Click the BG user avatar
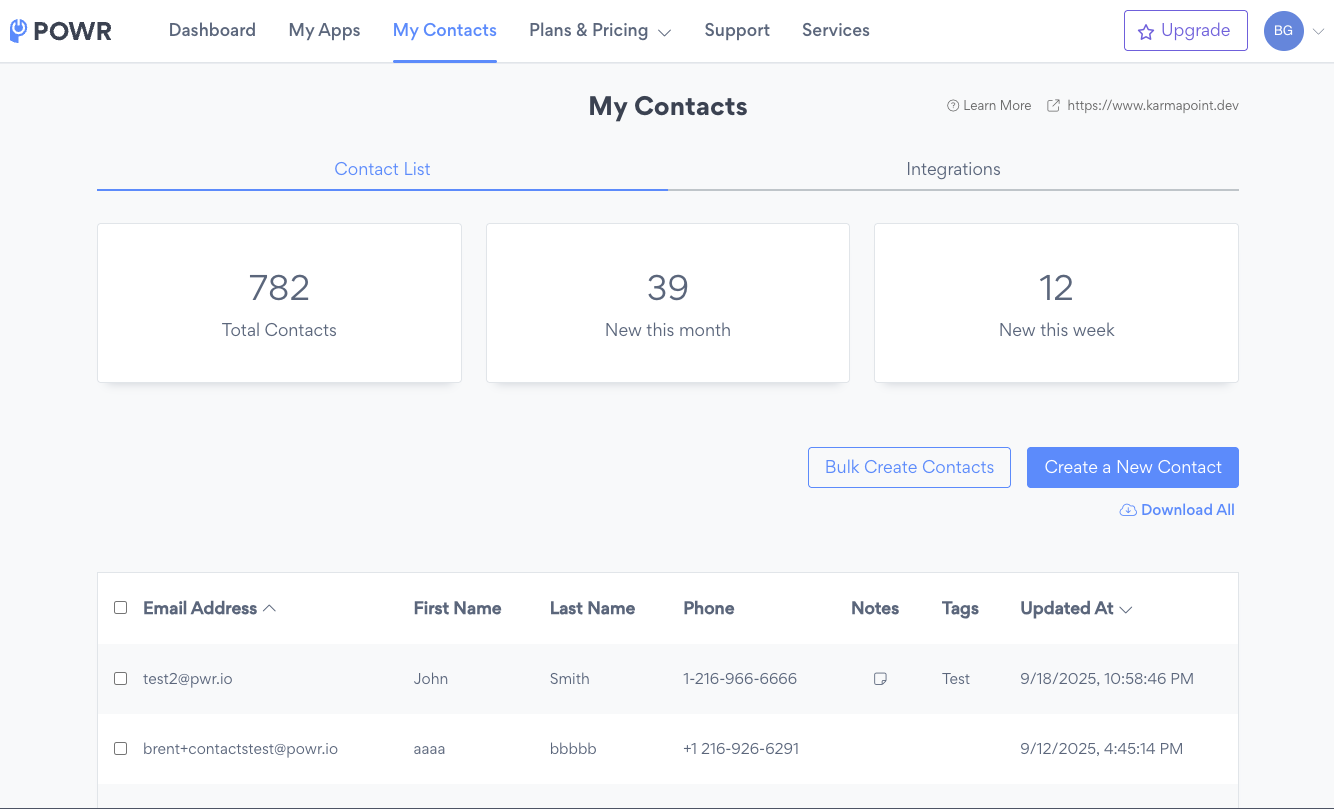The image size is (1334, 809). pos(1283,31)
